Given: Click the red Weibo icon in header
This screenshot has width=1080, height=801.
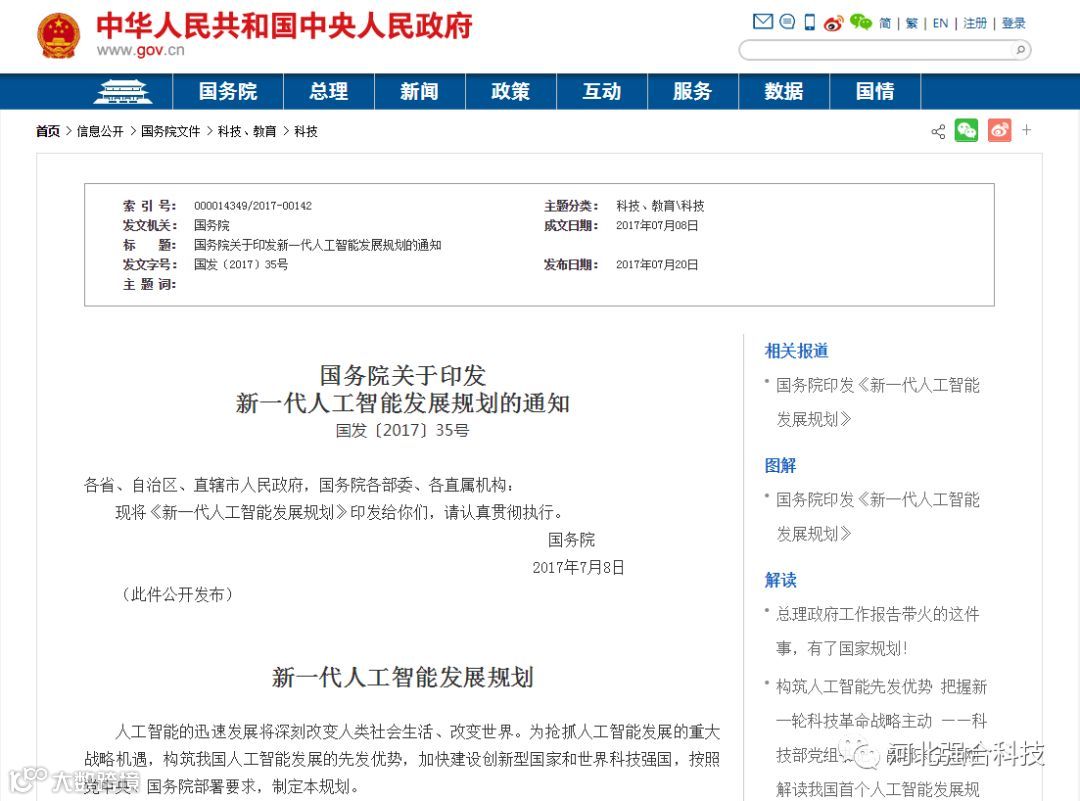Looking at the screenshot, I should click(833, 23).
